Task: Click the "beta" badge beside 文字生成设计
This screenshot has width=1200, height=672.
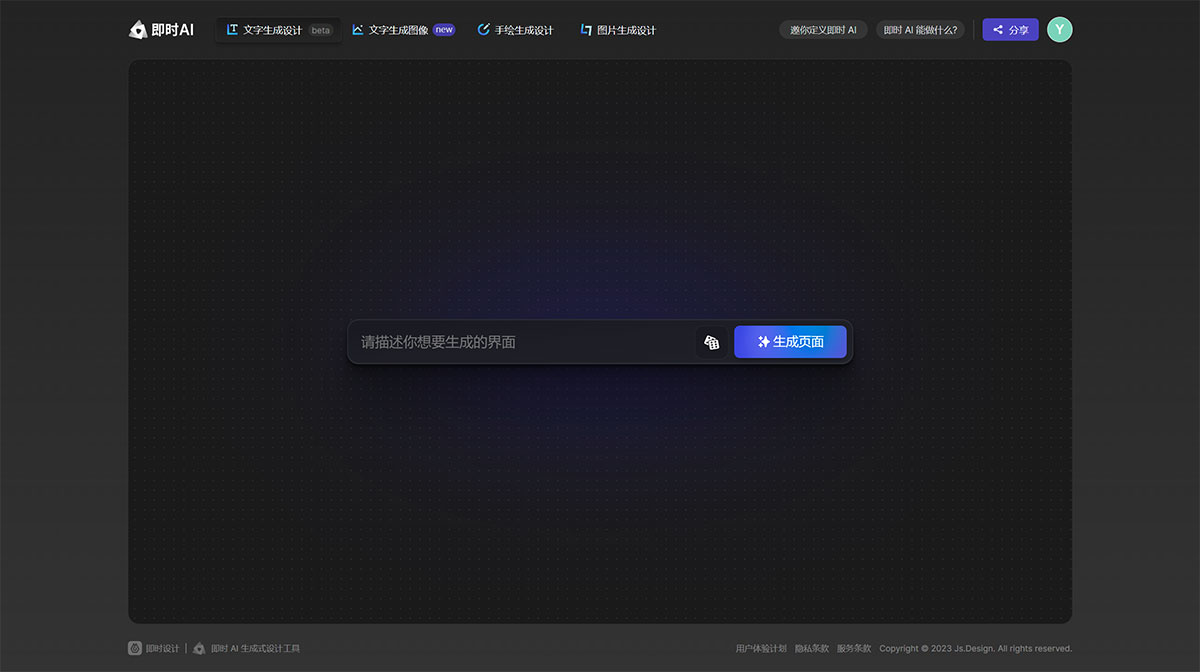Action: coord(320,30)
